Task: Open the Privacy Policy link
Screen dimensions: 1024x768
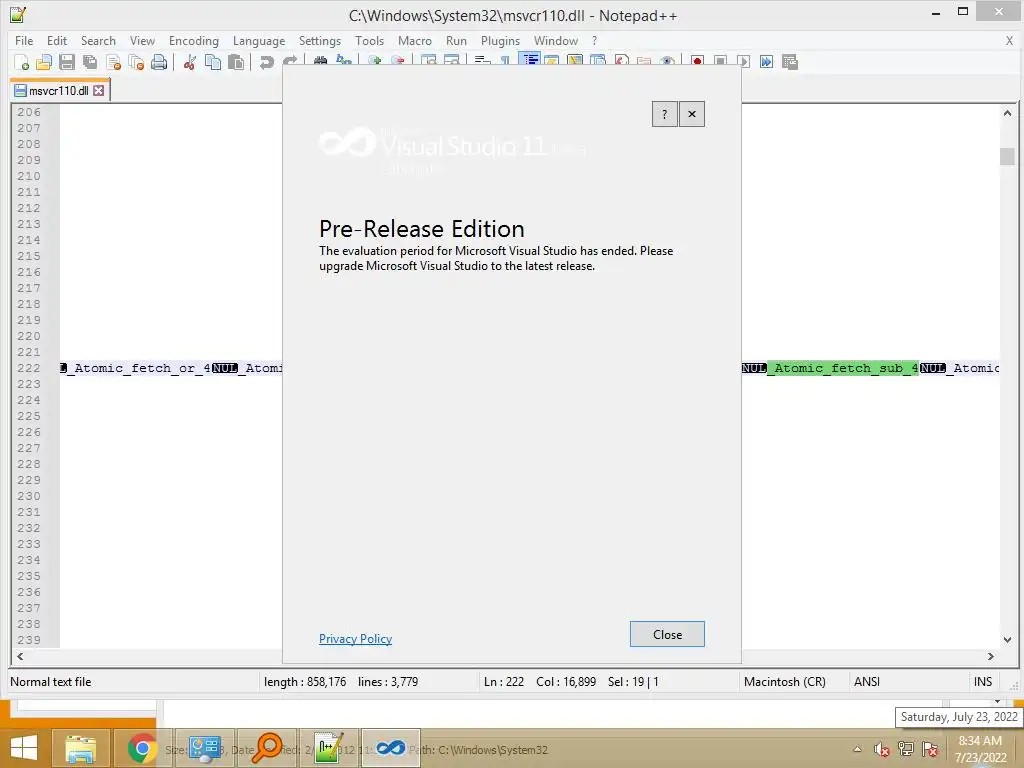Action: coord(355,639)
